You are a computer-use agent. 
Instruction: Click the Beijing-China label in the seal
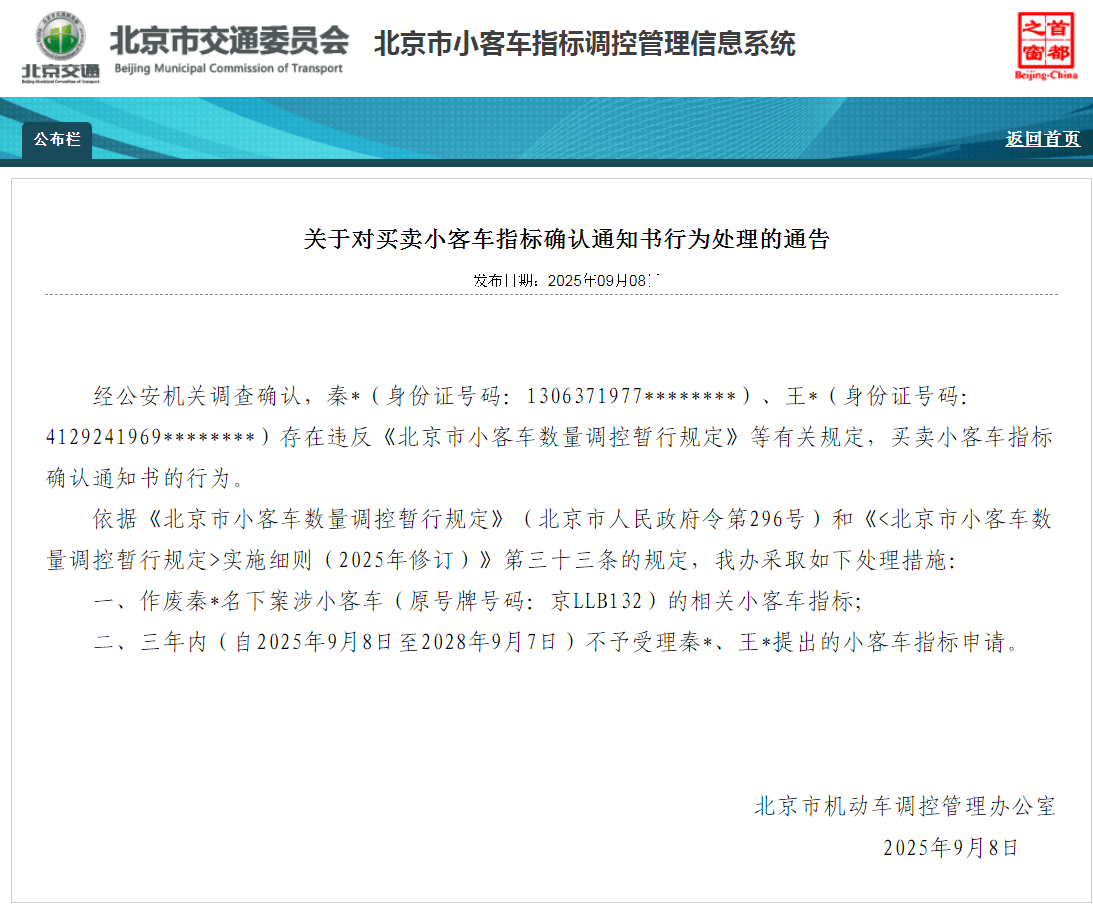(1046, 72)
